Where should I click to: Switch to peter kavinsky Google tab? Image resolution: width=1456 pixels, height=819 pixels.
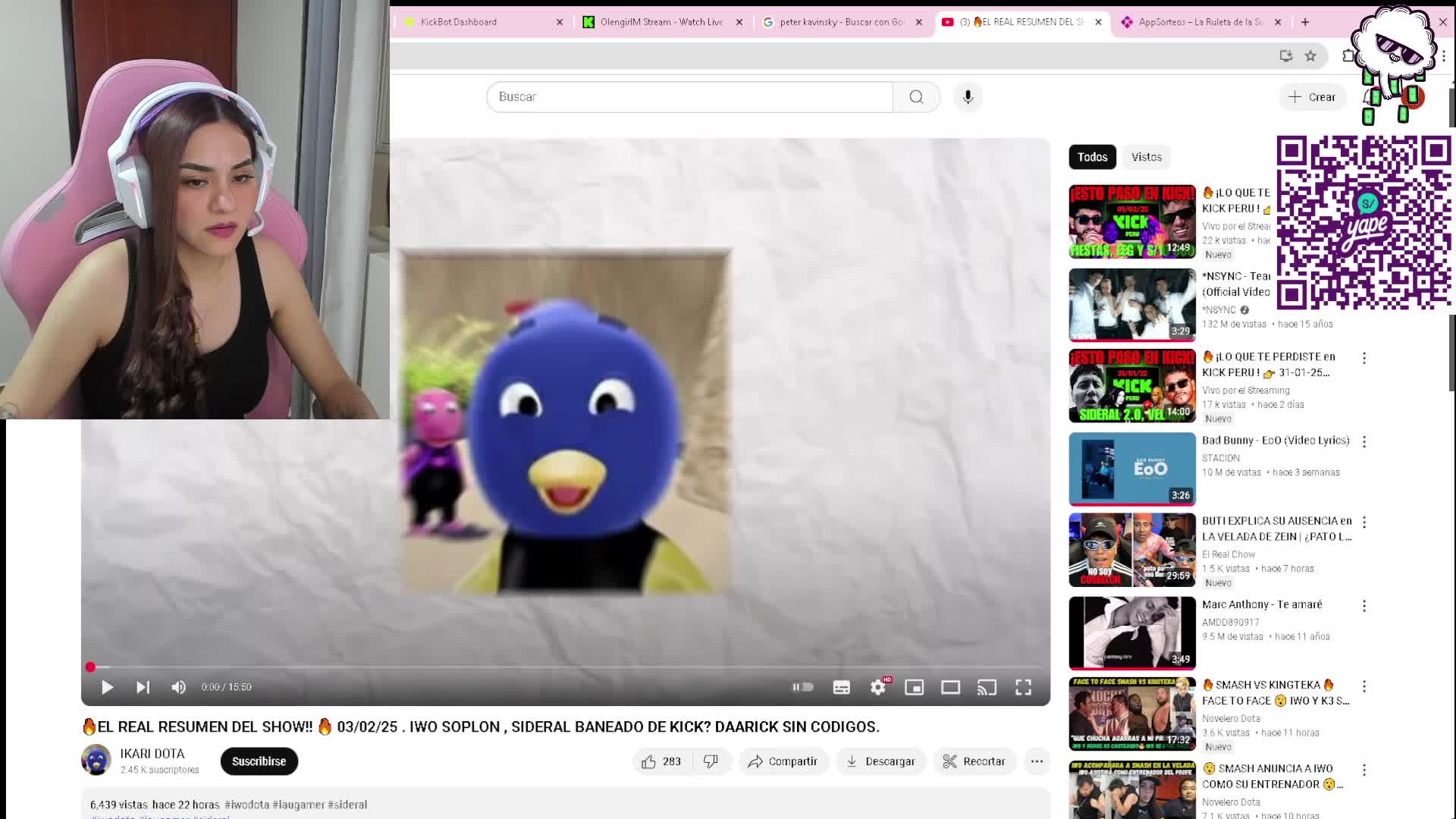point(842,22)
